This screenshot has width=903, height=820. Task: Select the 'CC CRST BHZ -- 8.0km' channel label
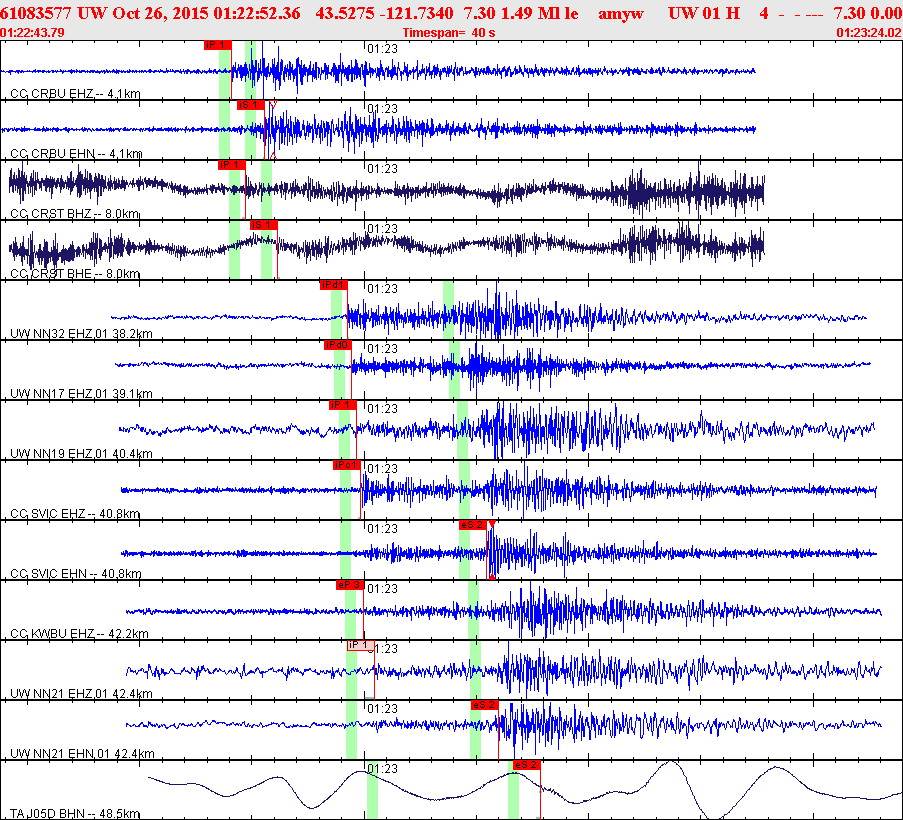tap(74, 214)
